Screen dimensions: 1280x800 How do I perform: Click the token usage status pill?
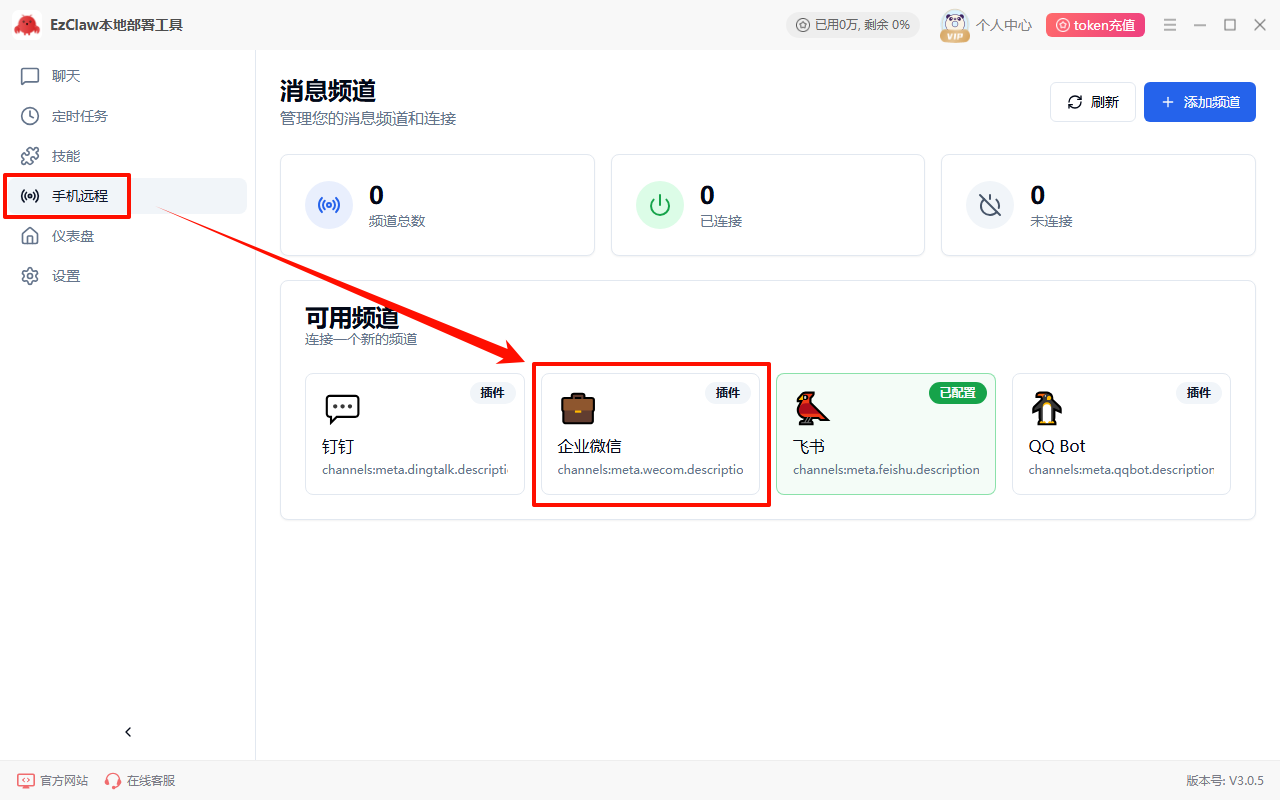point(852,25)
